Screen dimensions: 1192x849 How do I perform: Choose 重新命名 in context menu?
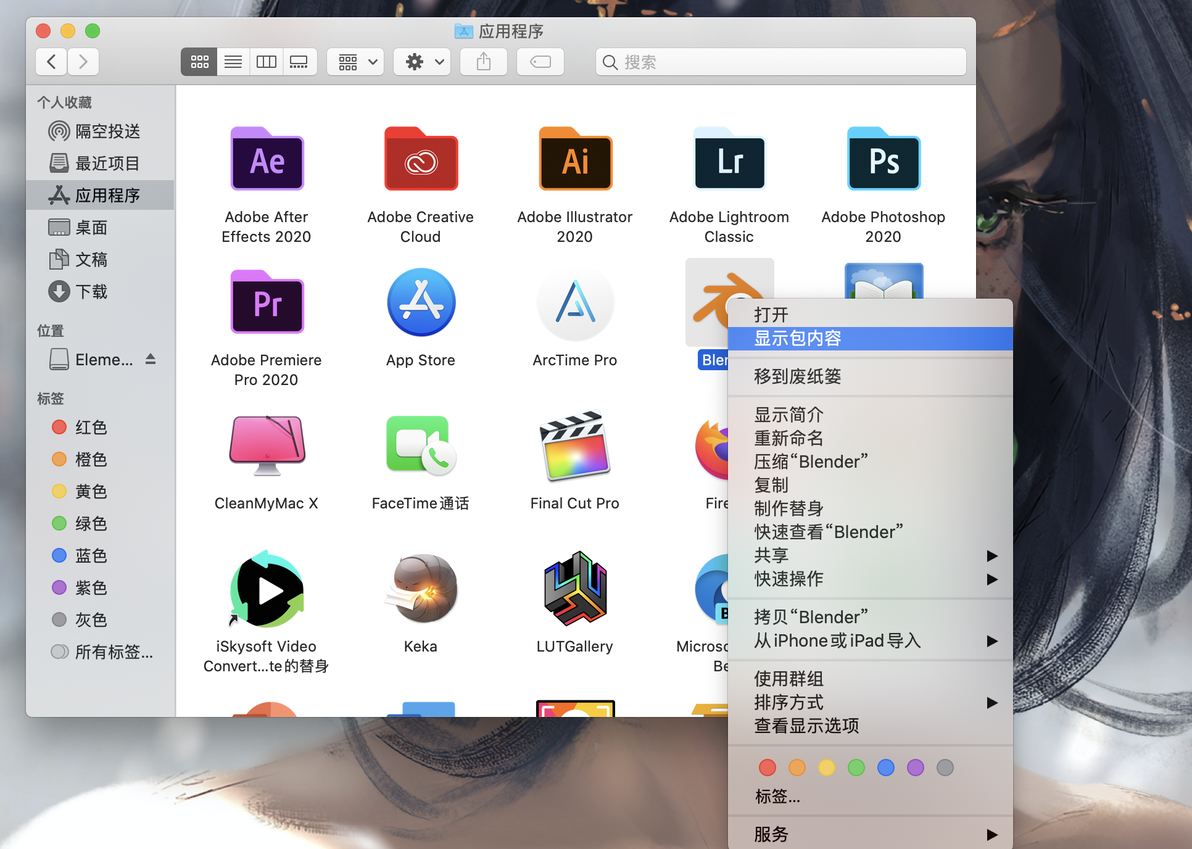point(870,439)
